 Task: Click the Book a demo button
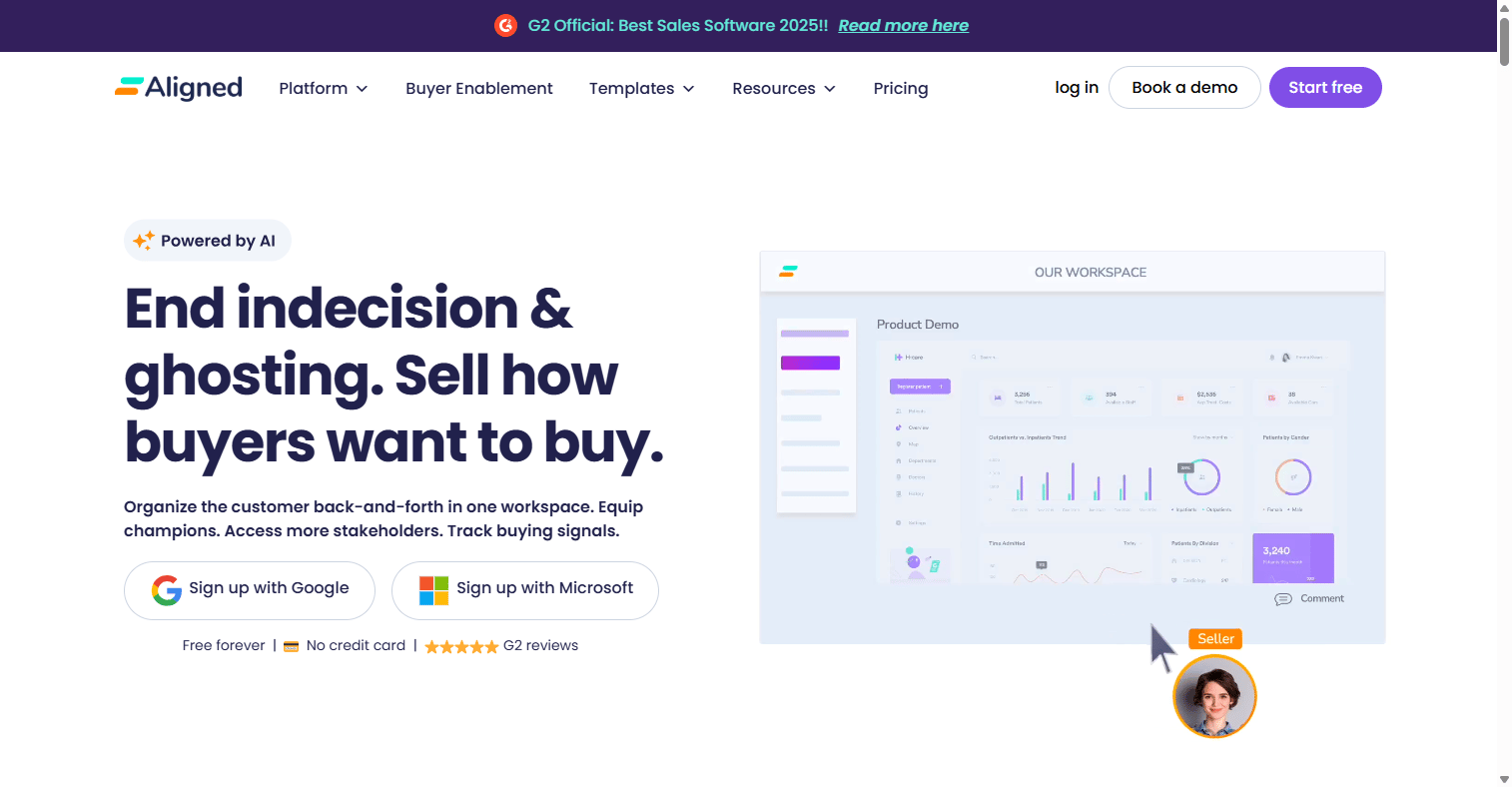click(1184, 87)
